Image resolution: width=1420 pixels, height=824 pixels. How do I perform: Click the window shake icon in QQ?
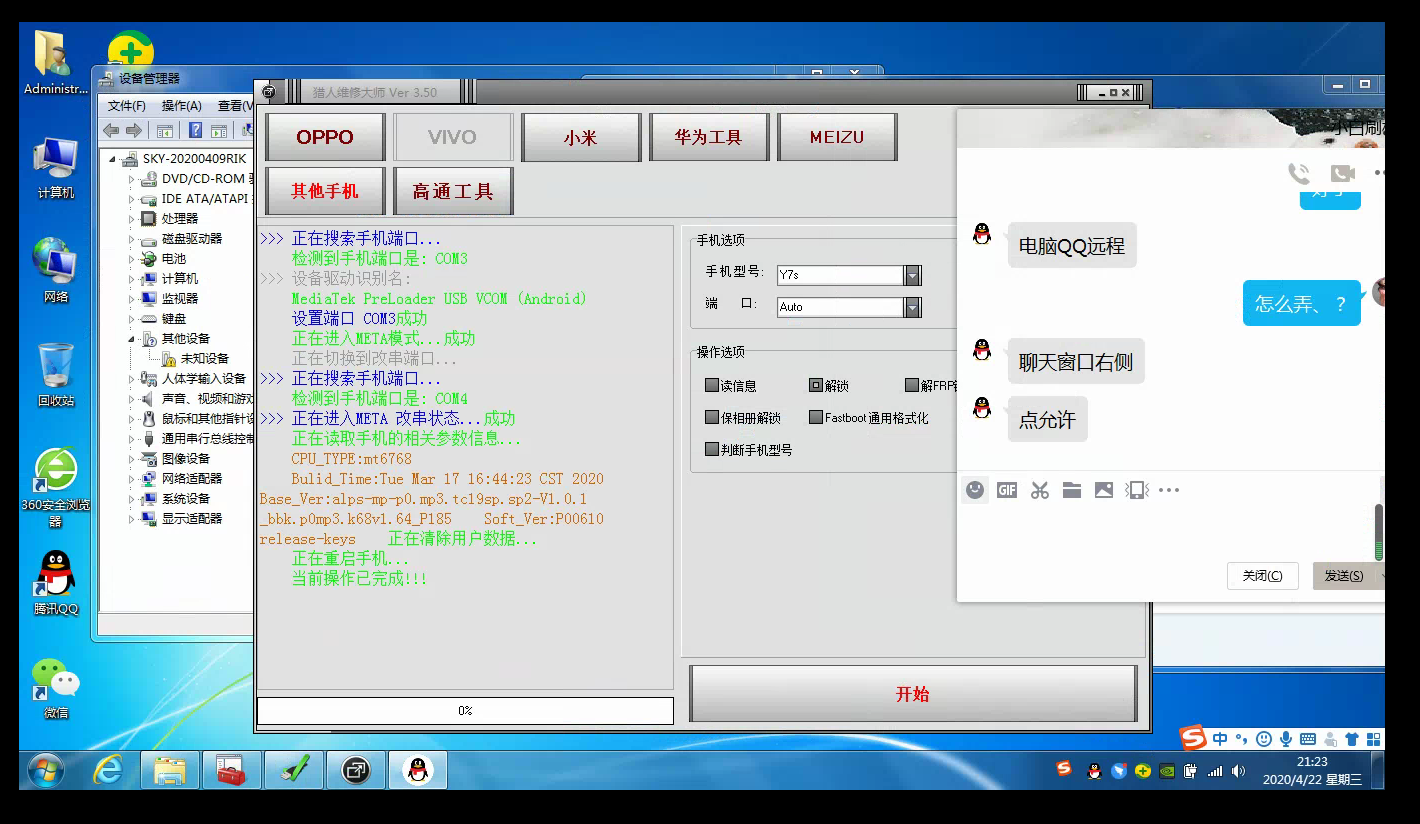coord(1137,490)
